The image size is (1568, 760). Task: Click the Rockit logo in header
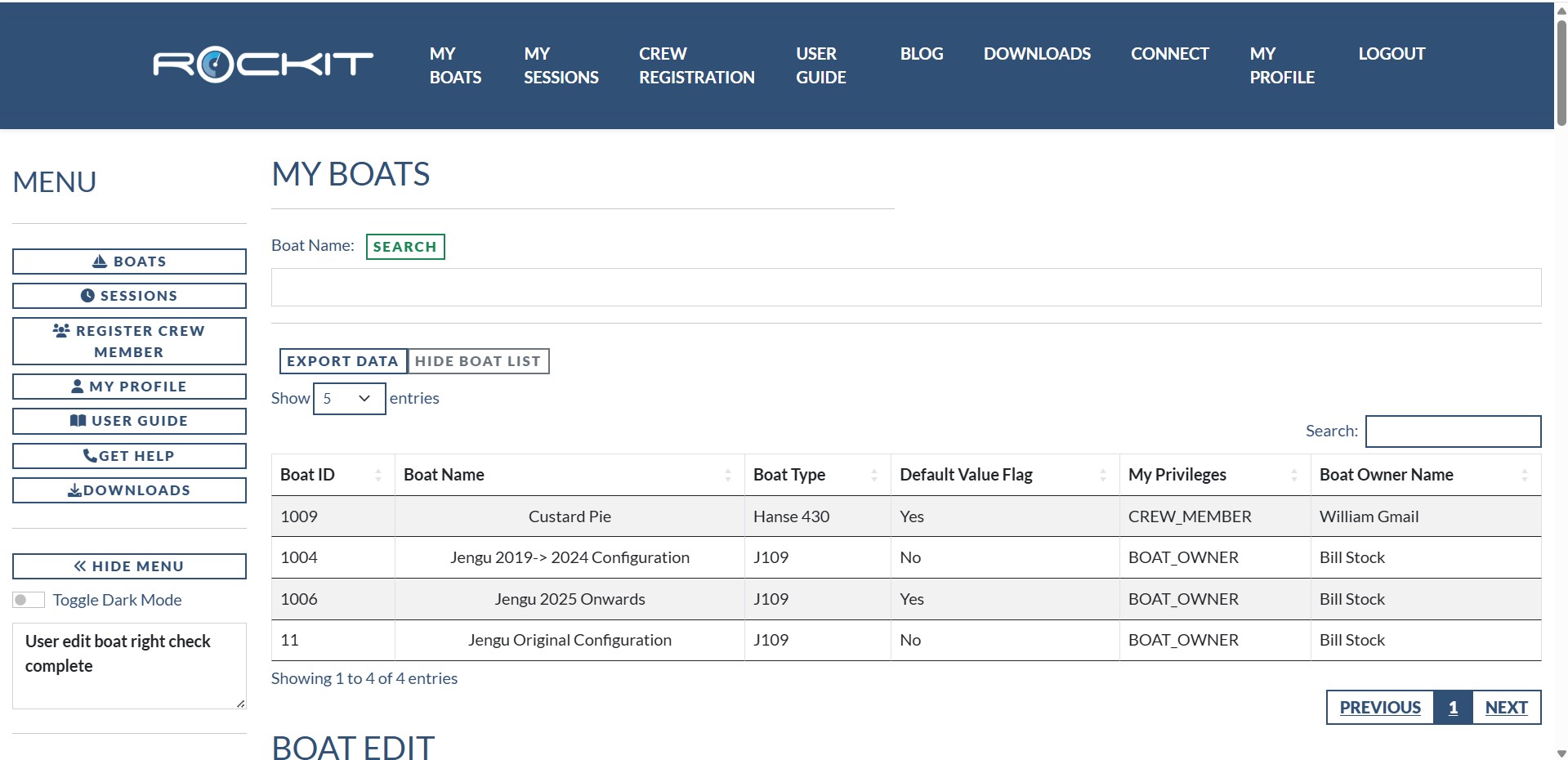click(262, 65)
